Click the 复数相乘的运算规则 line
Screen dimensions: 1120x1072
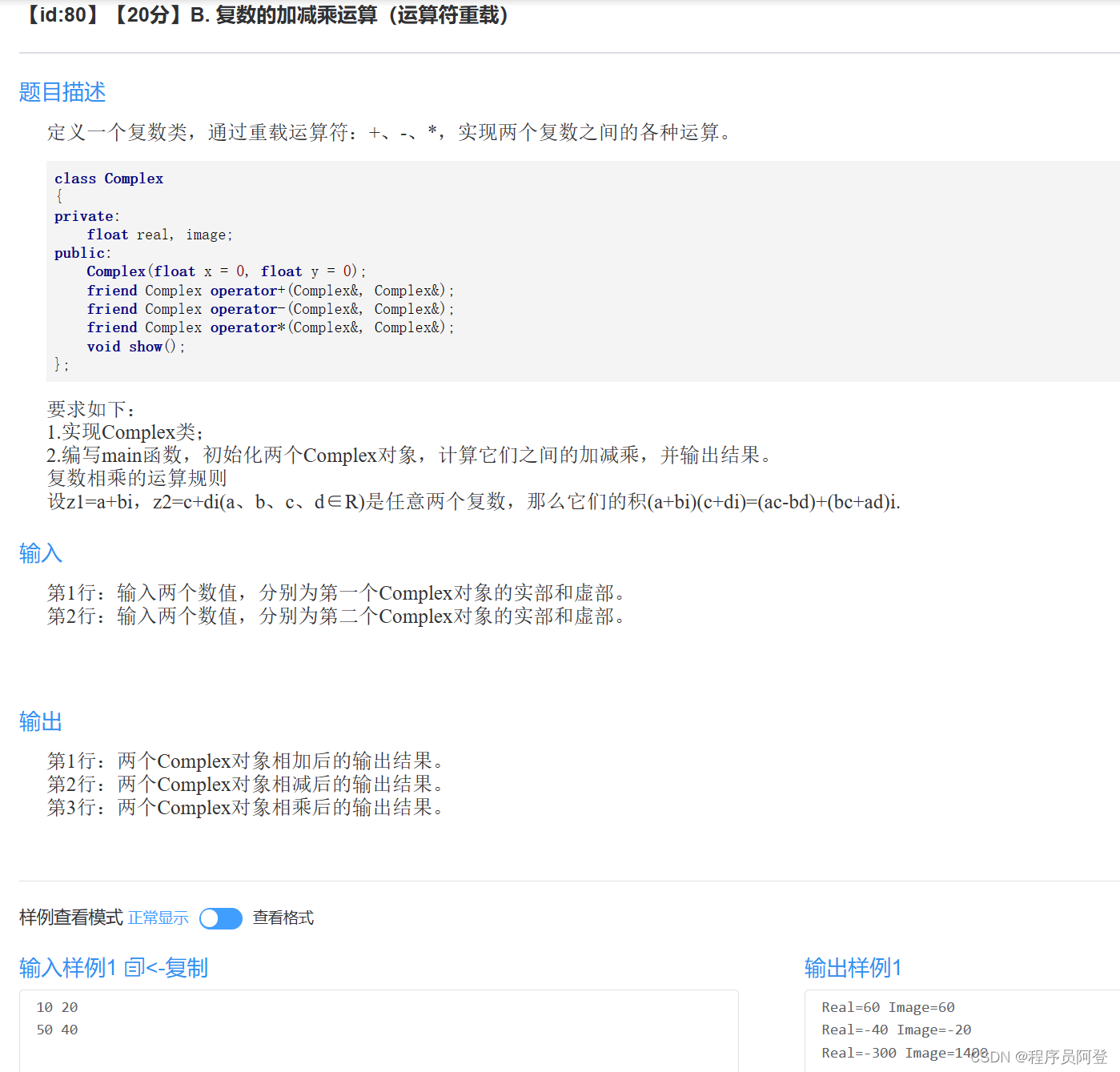[137, 479]
